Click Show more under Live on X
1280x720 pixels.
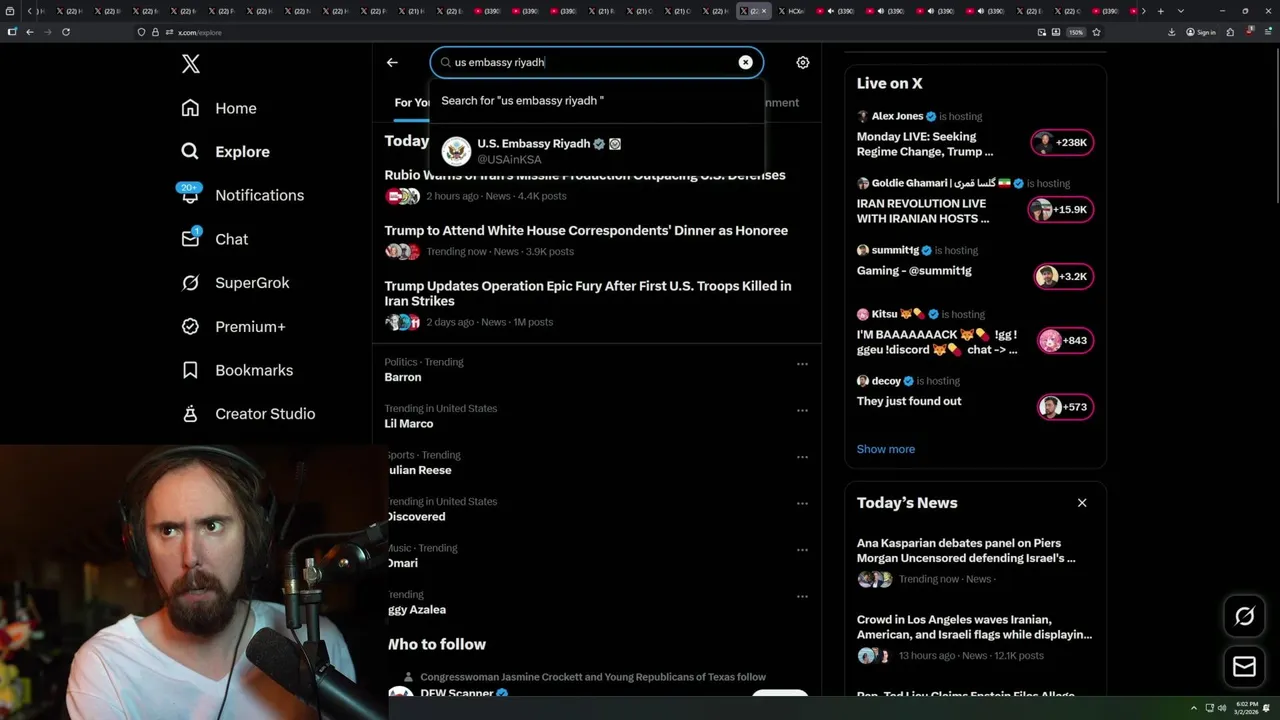click(x=886, y=449)
